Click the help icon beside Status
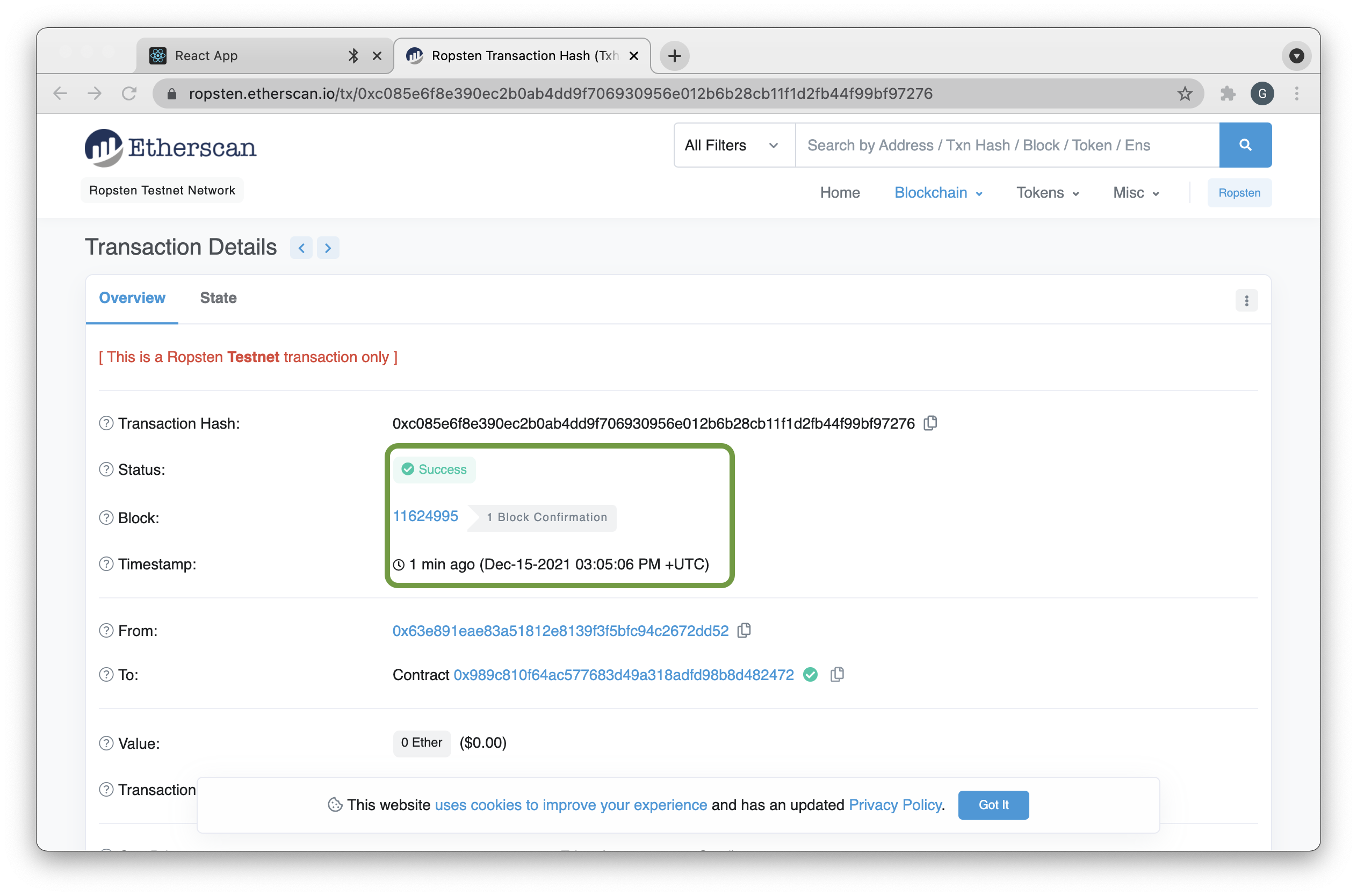Screen dimensions: 1357x896 coord(105,469)
